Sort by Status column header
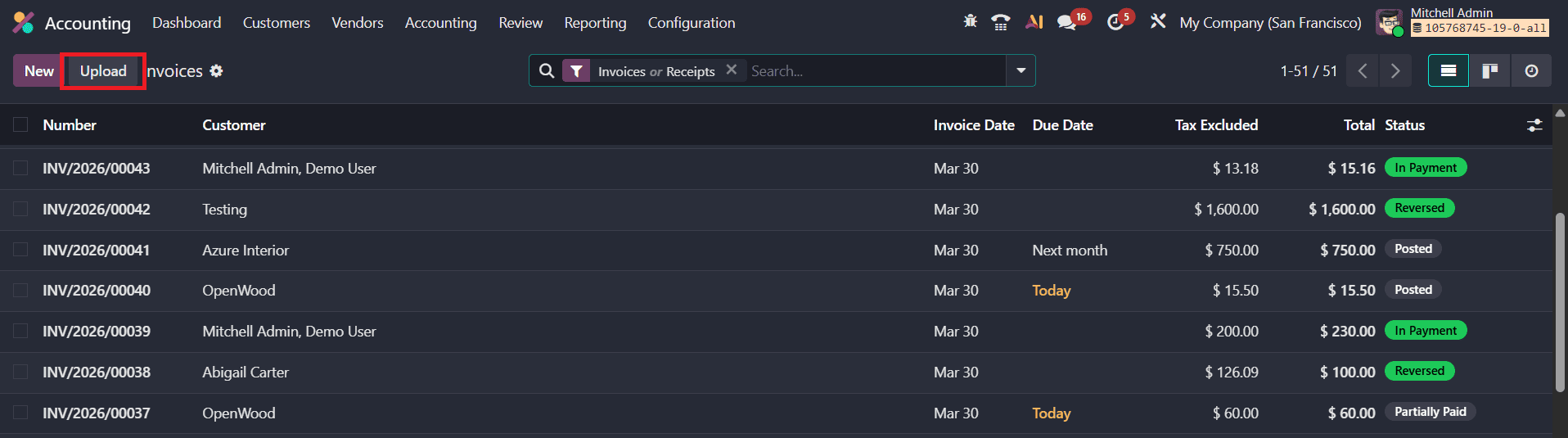This screenshot has height=438, width=1568. click(x=1404, y=125)
